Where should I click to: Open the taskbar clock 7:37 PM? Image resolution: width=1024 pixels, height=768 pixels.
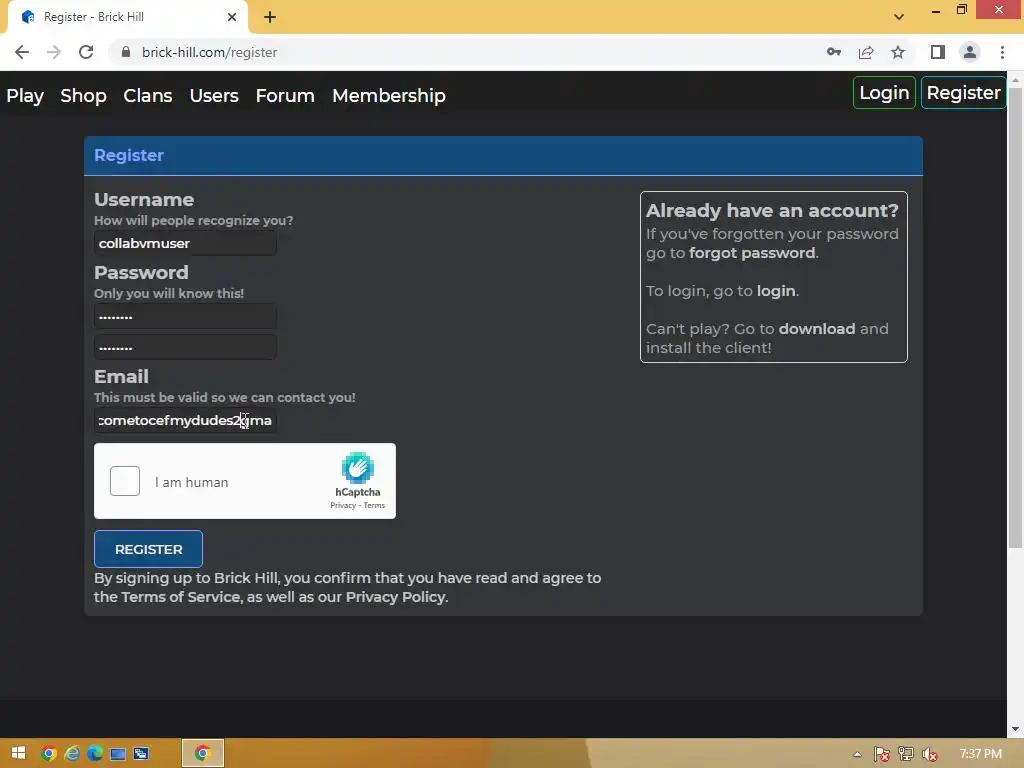click(980, 754)
